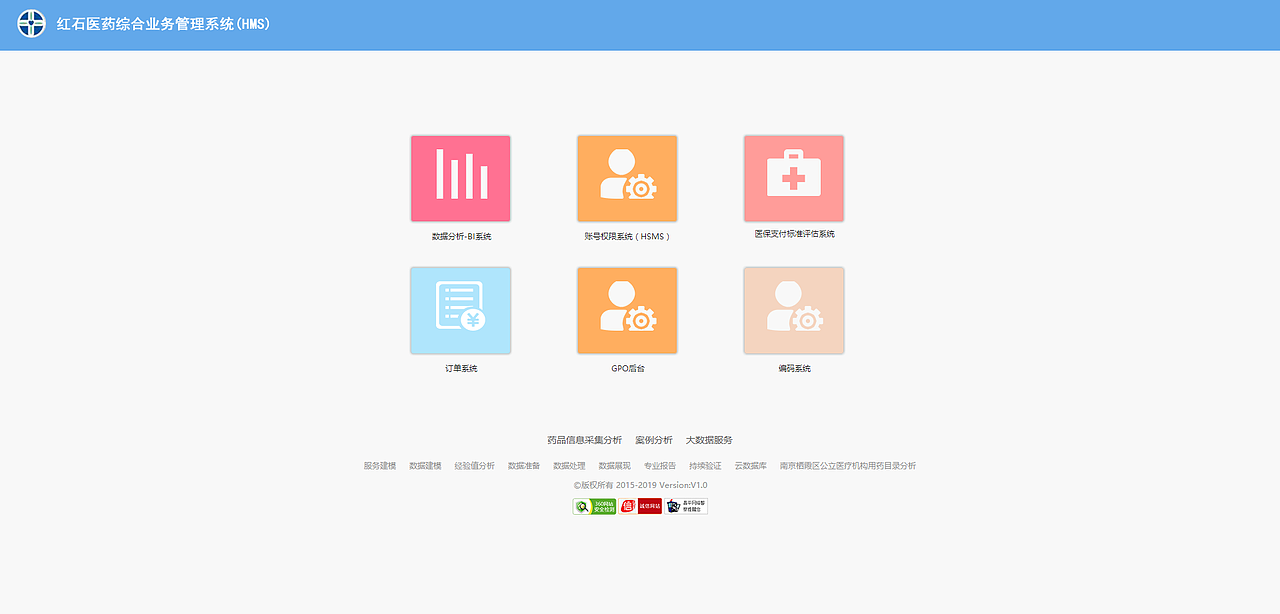1280x614 pixels.
Task: Open 大数据服务
Action: [710, 440]
